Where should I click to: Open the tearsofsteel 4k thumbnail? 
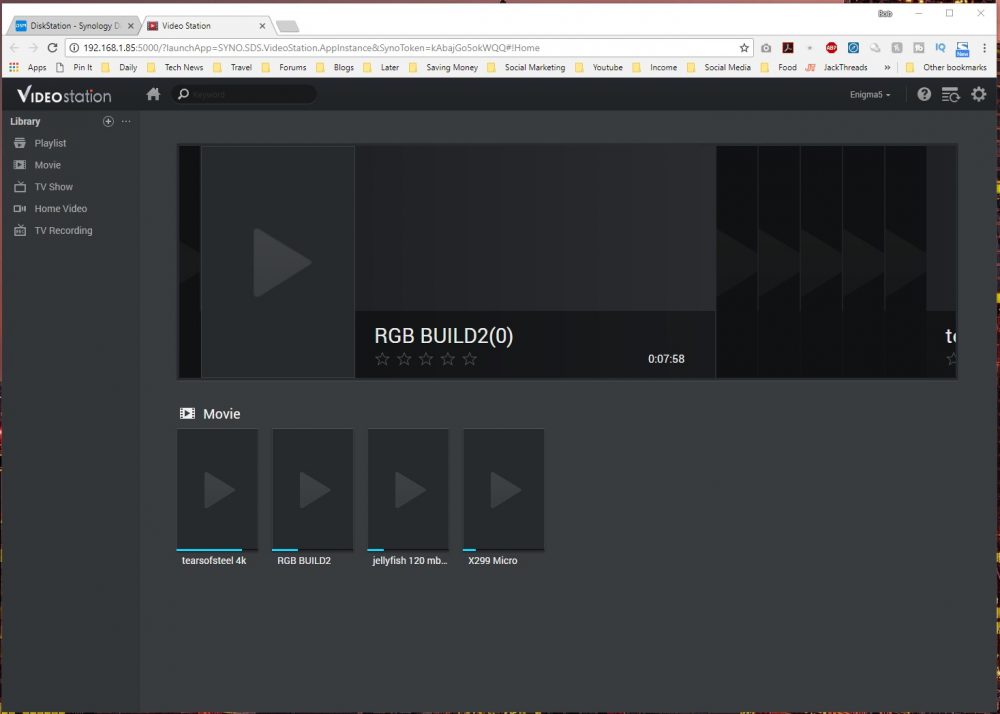coord(217,489)
